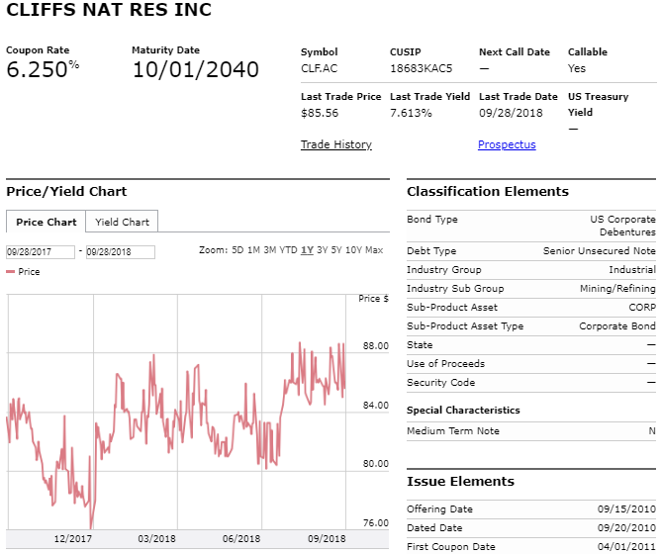Click the 12/2017 axis label
The image size is (660, 554).
(x=72, y=538)
